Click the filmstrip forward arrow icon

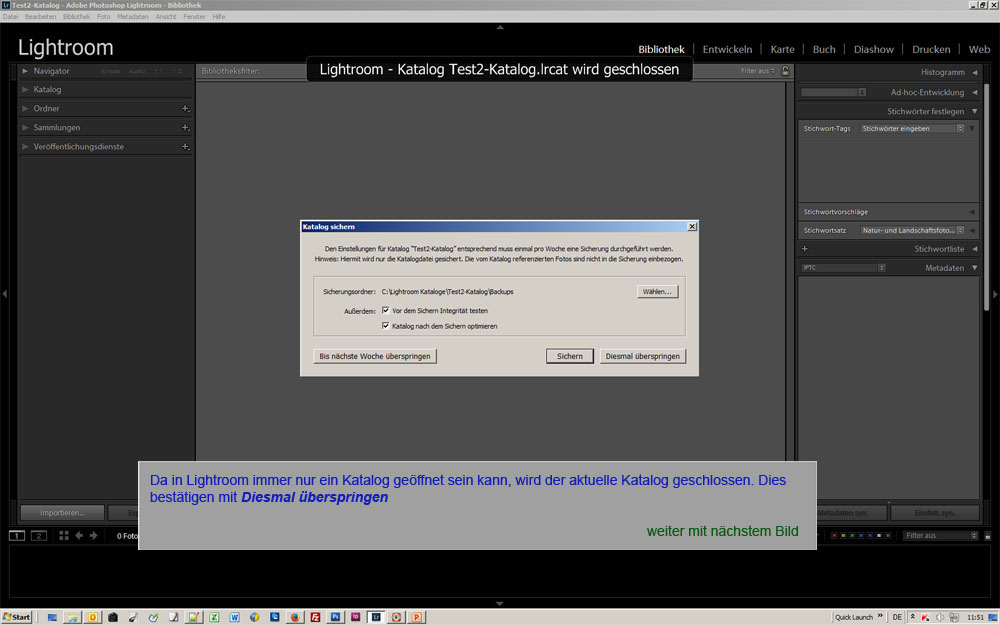click(x=94, y=536)
